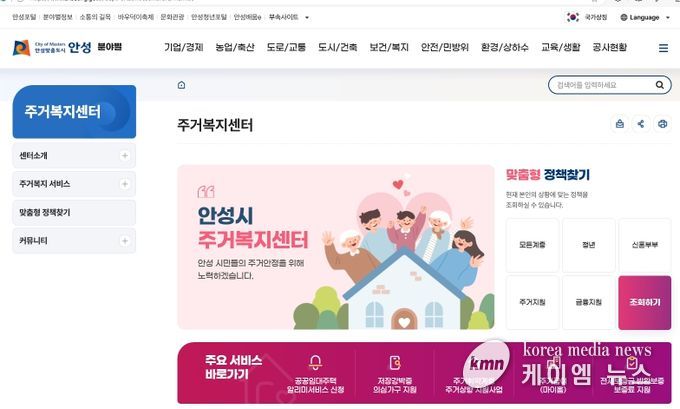The width and height of the screenshot is (680, 409).
Task: Open the 도시/건축 menu
Action: coord(337,47)
